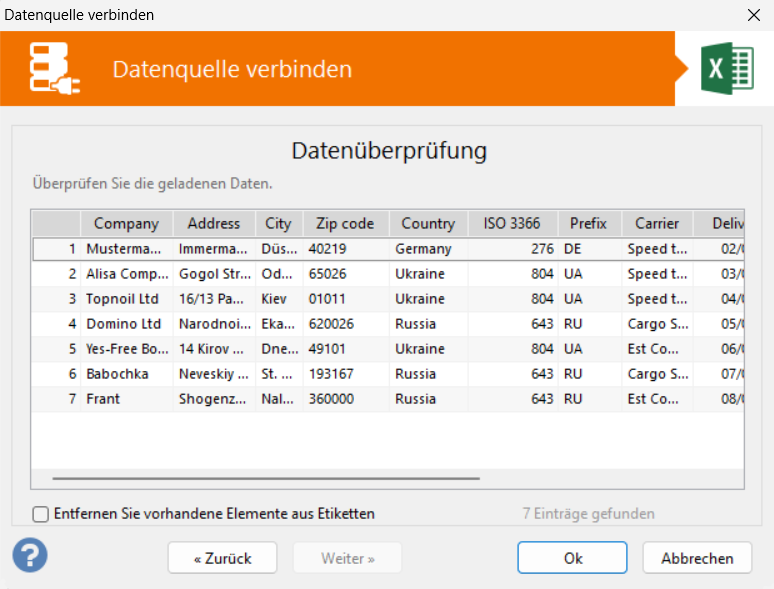Select the Prefix column header
The height and width of the screenshot is (589, 774).
coord(589,224)
